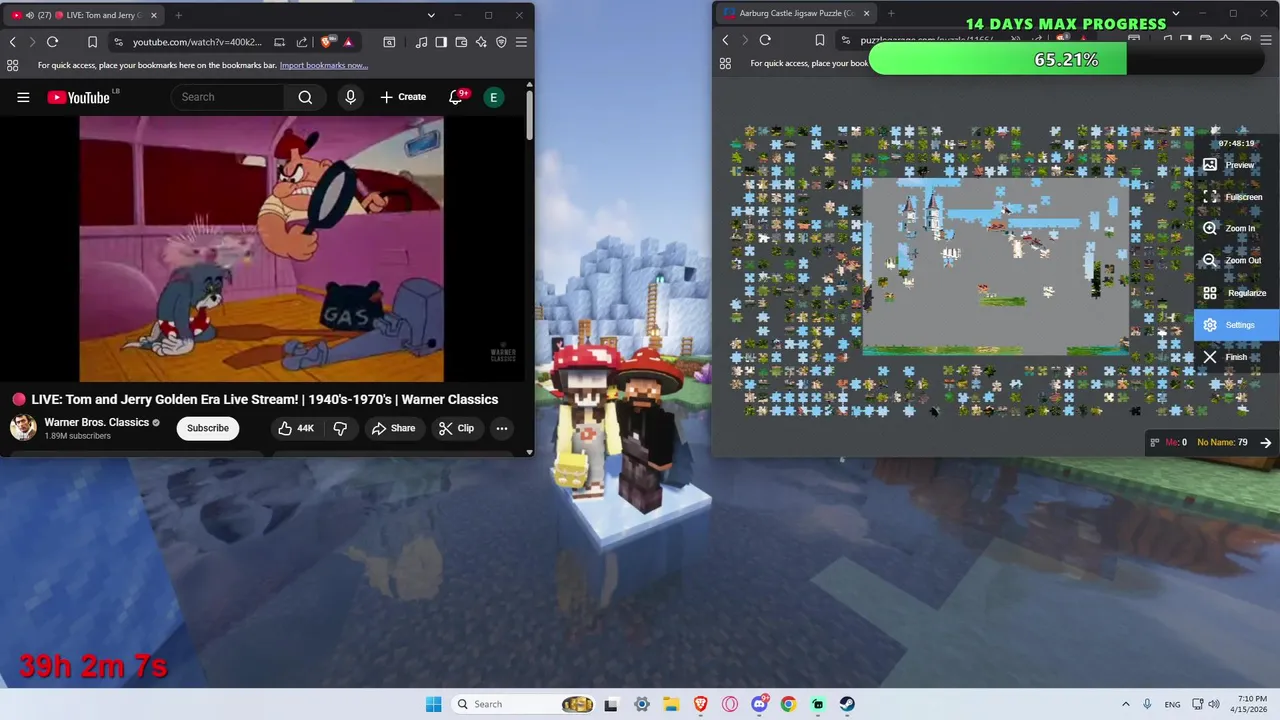The width and height of the screenshot is (1280, 720).
Task: Click Fullscreen in the puzzle menu
Action: (x=1237, y=197)
